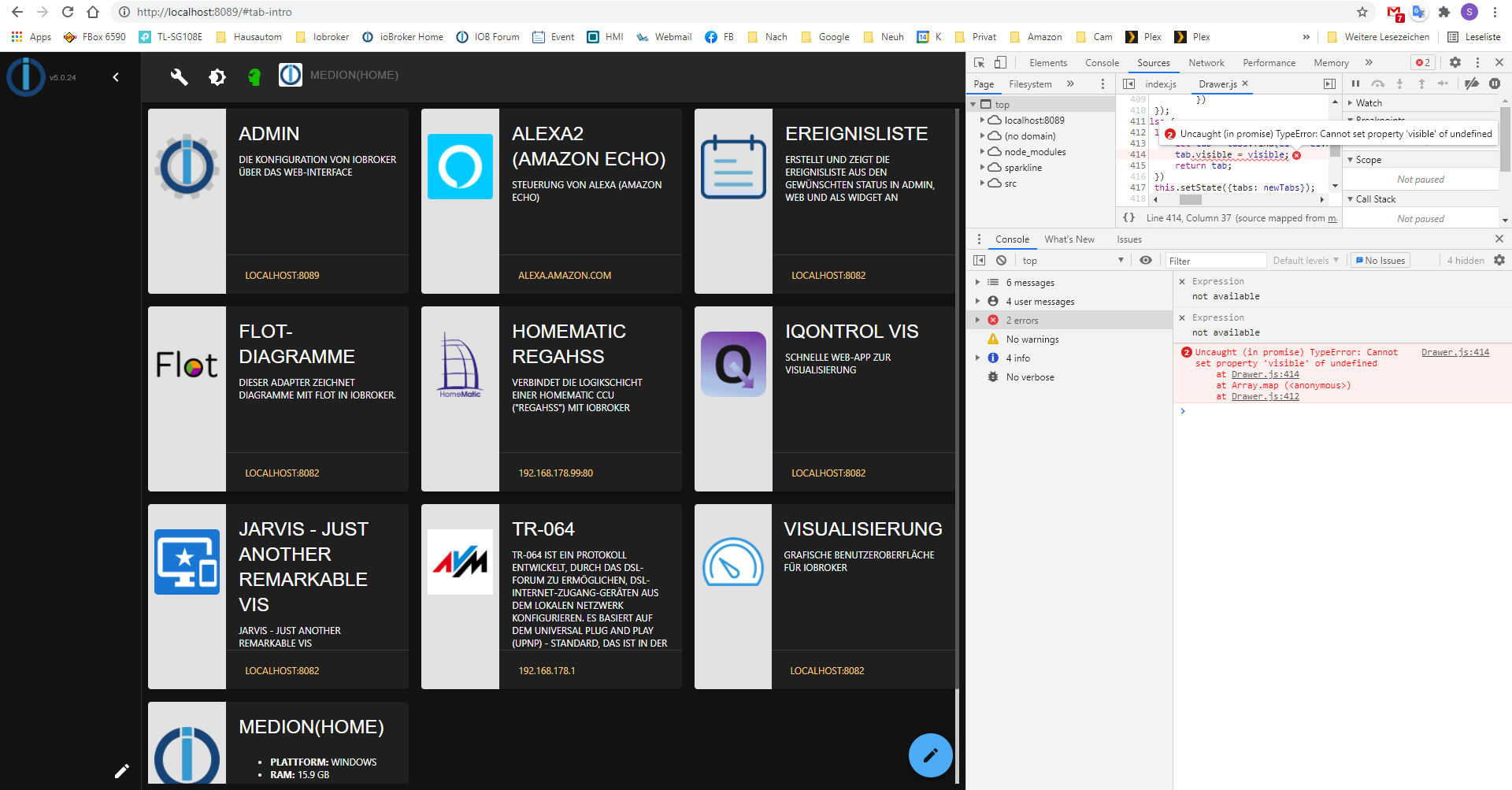Open the ioBroker Home bookmark
The image size is (1512, 790).
pos(402,36)
